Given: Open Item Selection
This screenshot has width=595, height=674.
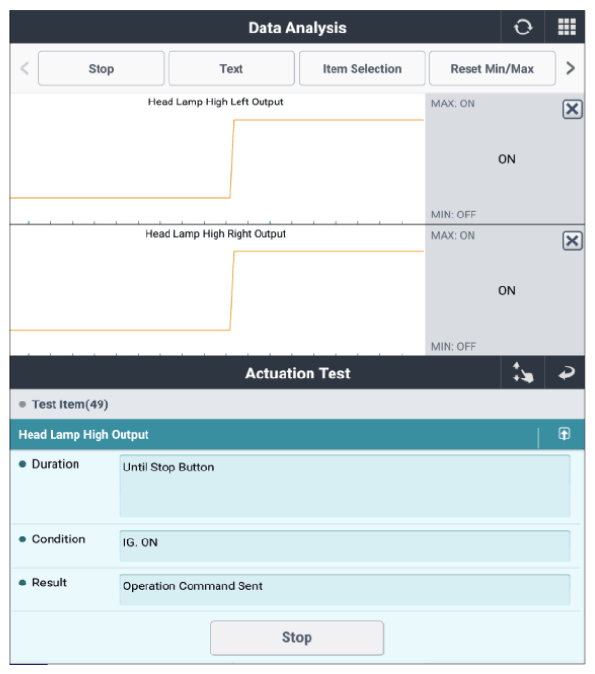Looking at the screenshot, I should 362,68.
